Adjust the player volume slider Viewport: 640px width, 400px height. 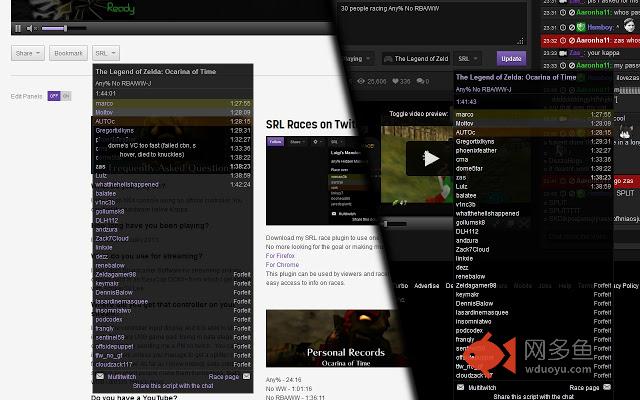pos(64,28)
